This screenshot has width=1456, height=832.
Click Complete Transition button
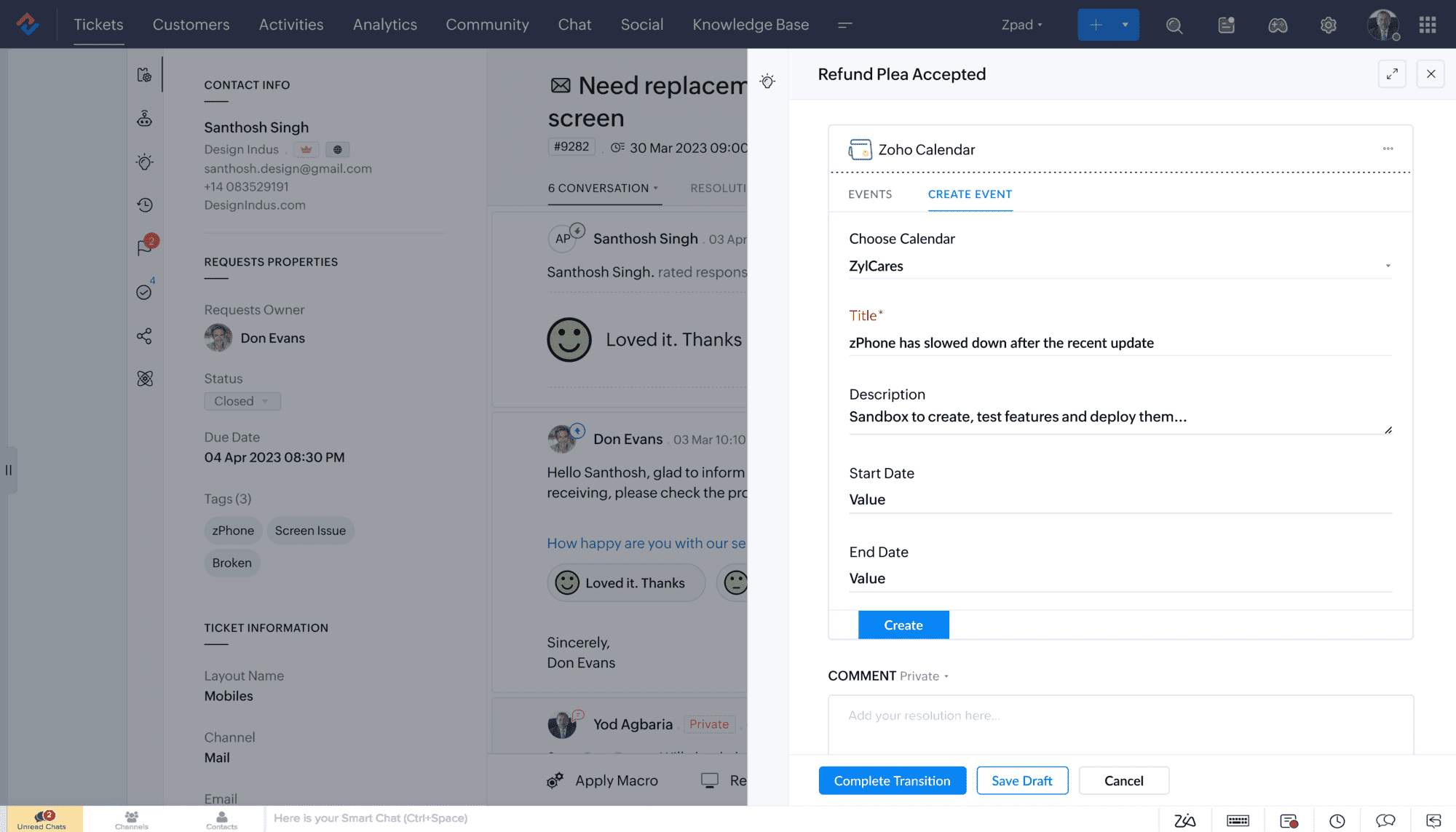pos(892,780)
